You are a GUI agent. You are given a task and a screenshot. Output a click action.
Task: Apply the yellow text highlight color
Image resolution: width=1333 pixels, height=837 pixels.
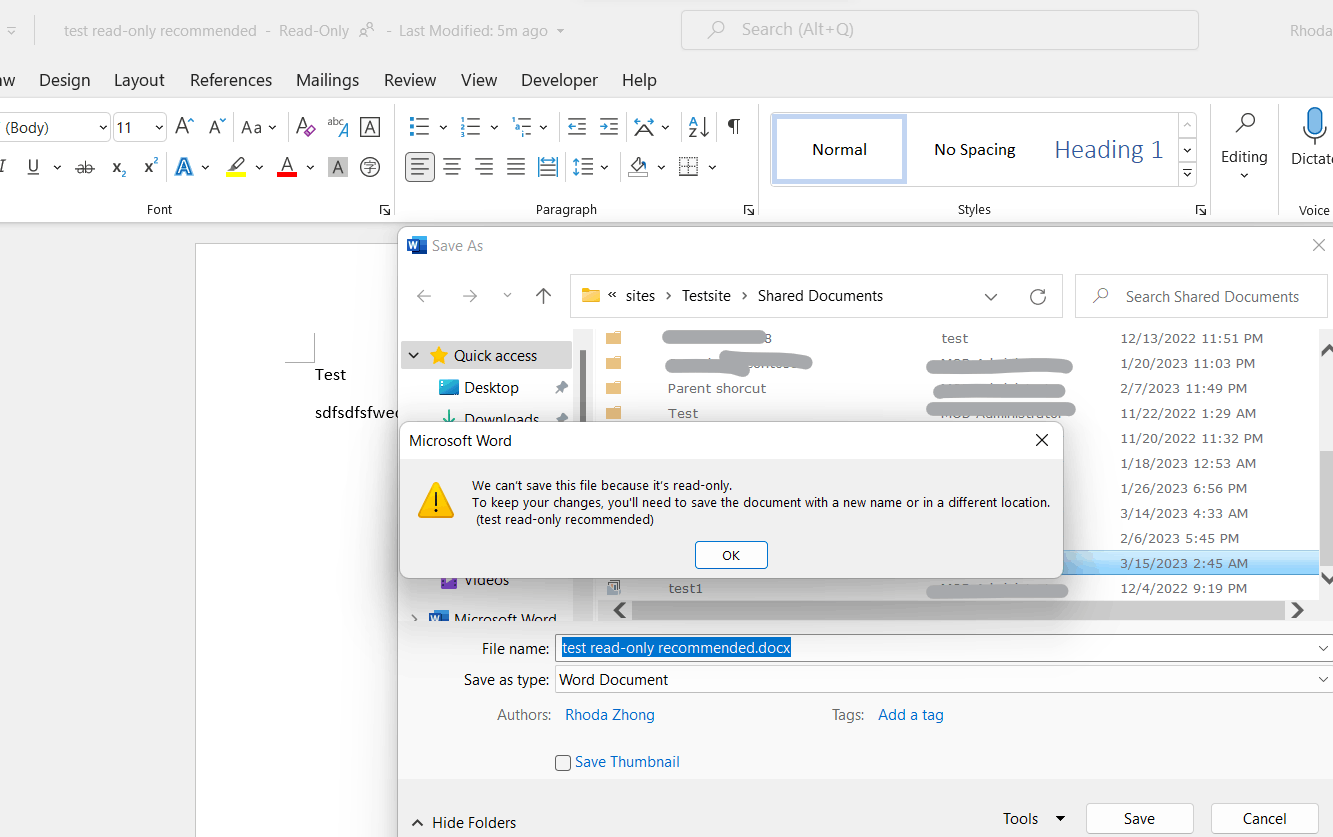click(236, 167)
